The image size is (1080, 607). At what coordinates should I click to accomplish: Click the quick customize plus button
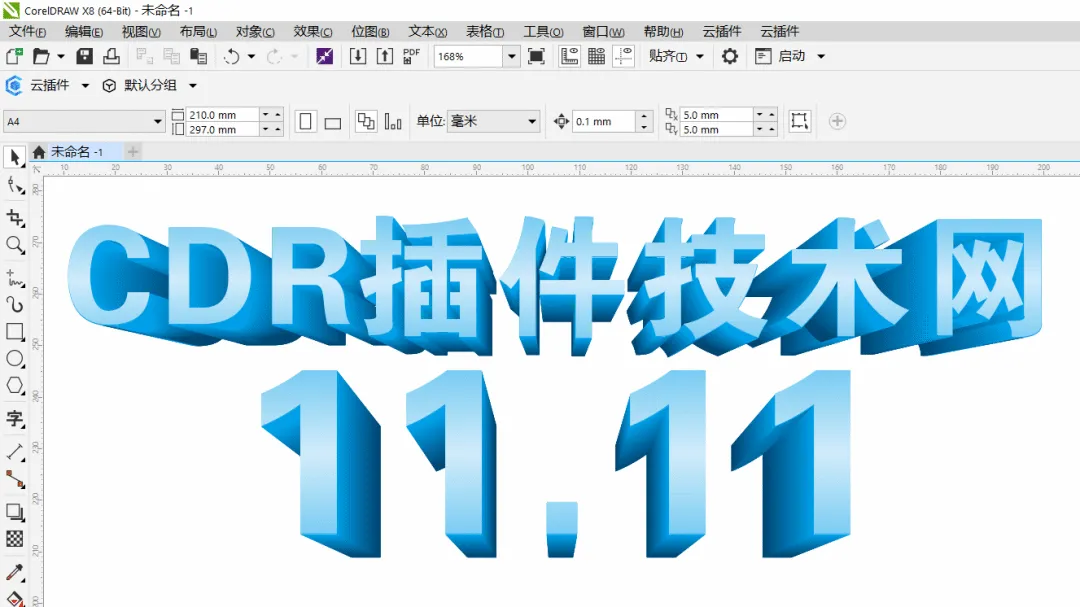tap(837, 121)
